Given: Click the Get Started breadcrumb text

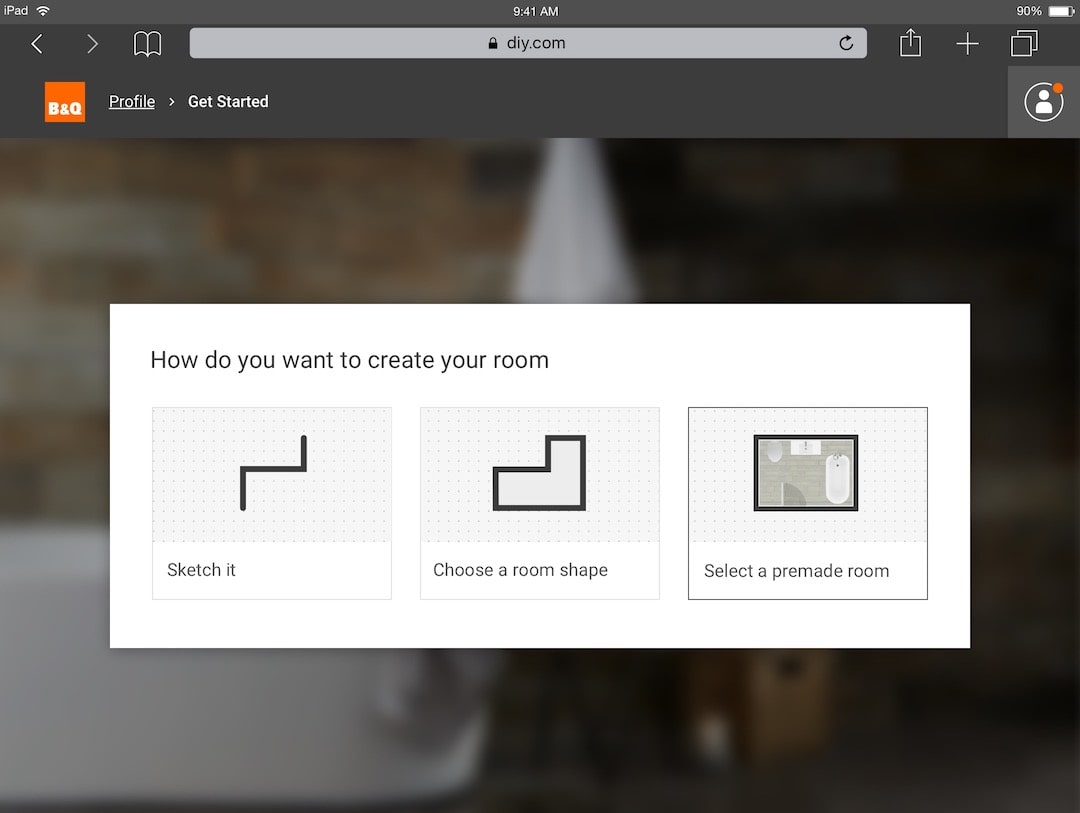Looking at the screenshot, I should point(228,101).
